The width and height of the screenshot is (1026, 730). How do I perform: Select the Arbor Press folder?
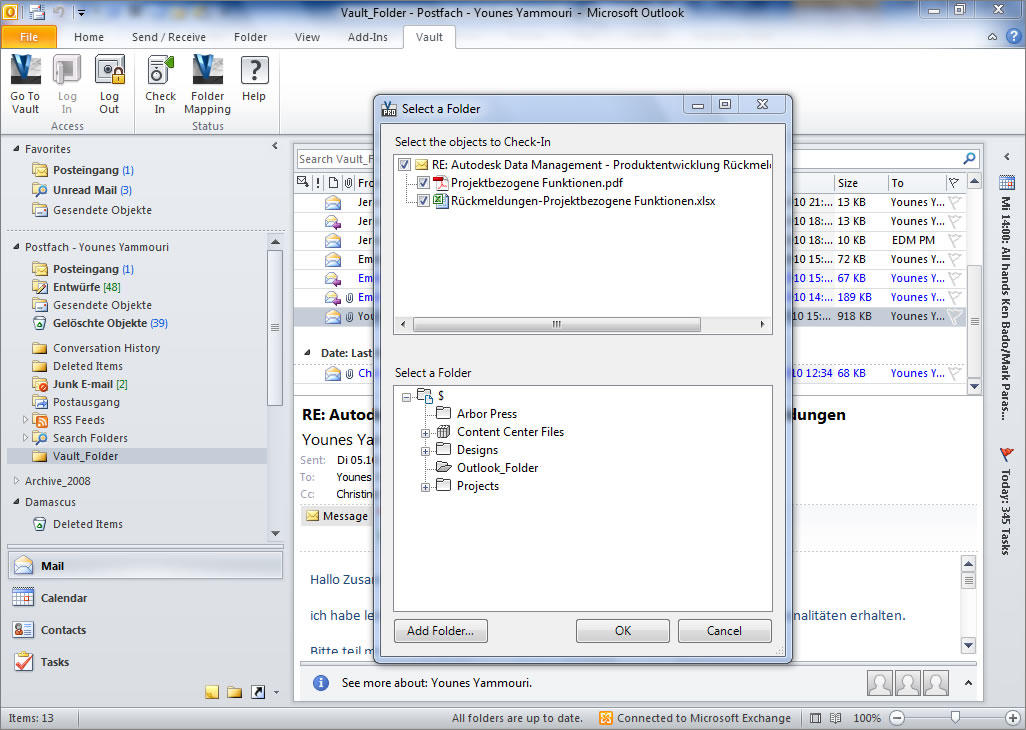click(487, 413)
